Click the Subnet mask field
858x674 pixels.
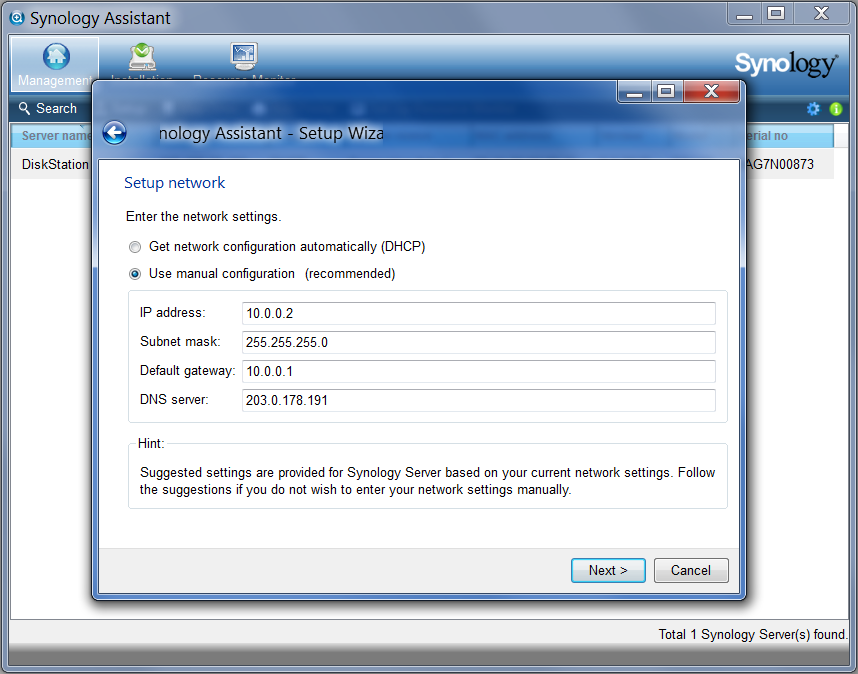click(478, 342)
